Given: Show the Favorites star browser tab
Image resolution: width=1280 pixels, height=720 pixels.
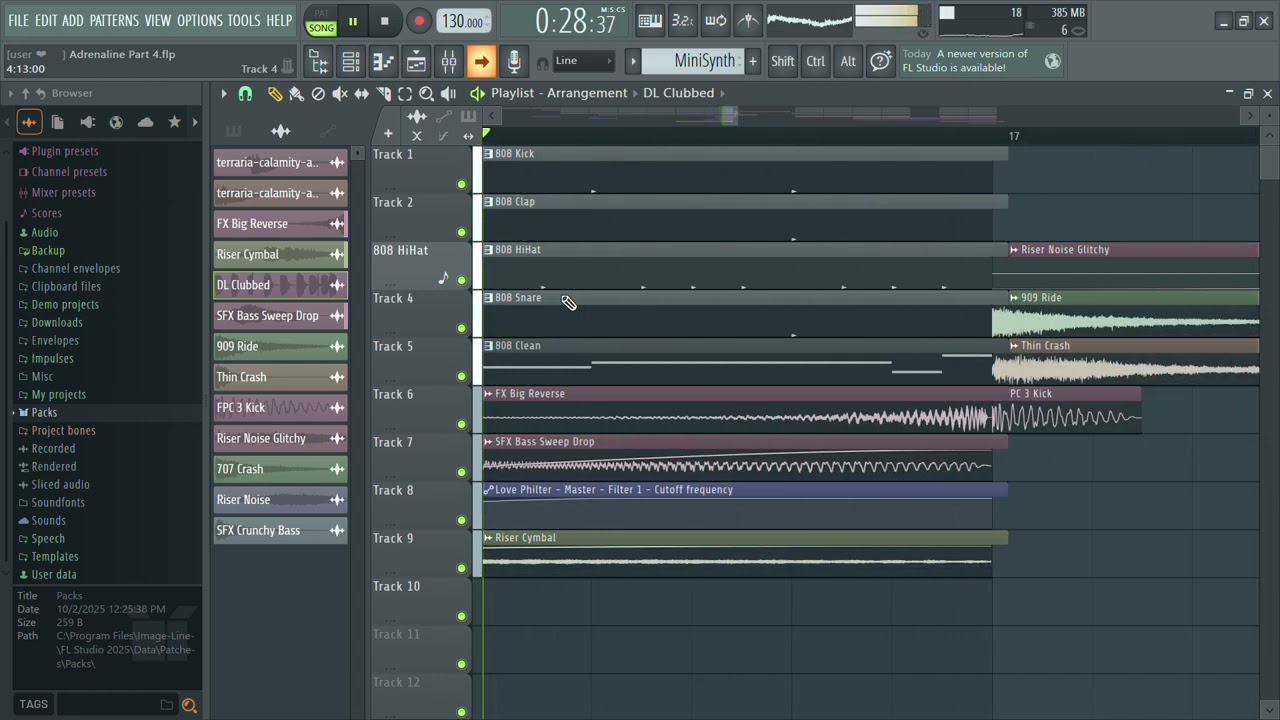Looking at the screenshot, I should [x=174, y=122].
